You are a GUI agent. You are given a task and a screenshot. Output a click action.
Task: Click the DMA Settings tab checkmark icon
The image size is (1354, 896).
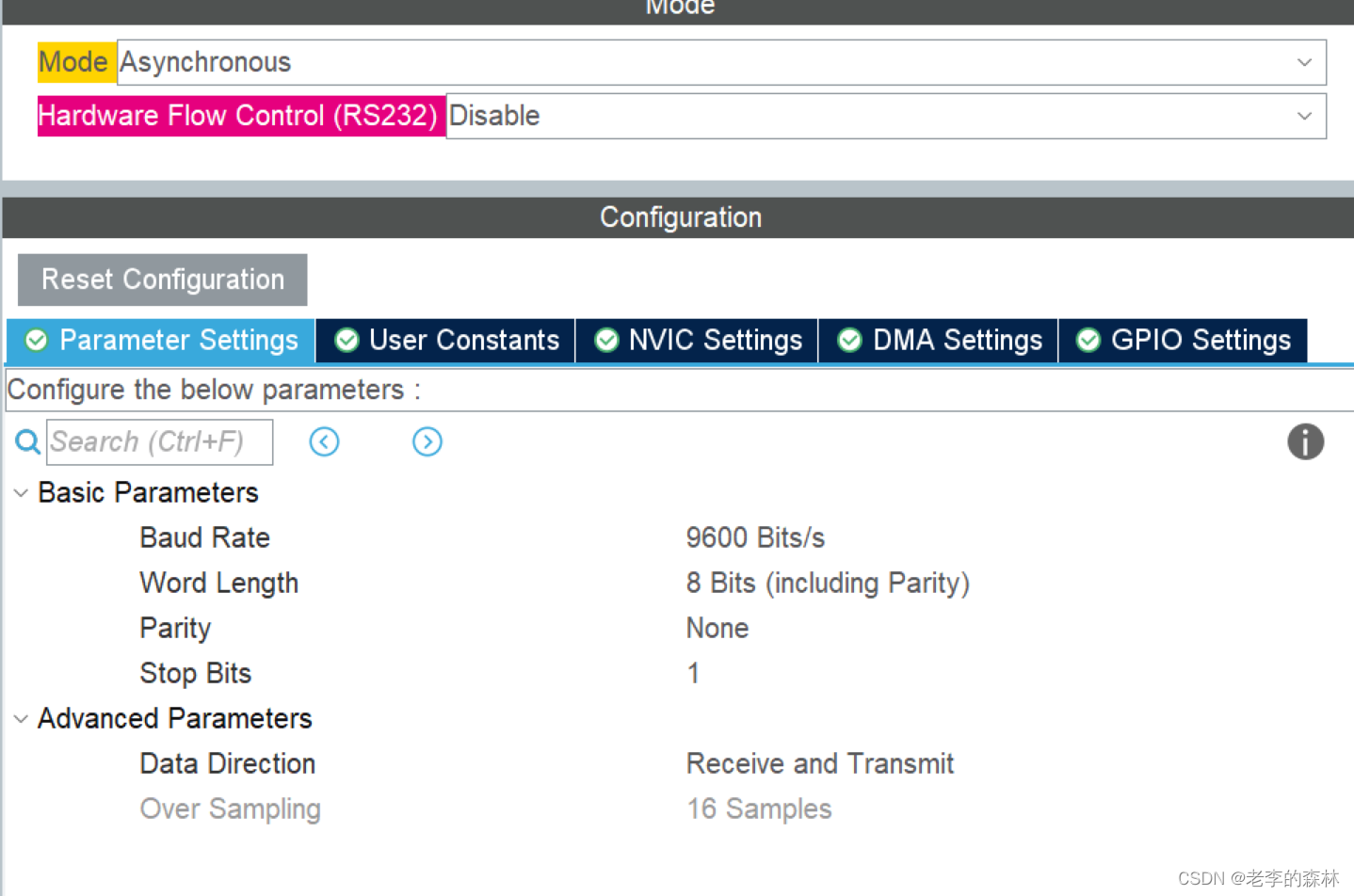849,340
